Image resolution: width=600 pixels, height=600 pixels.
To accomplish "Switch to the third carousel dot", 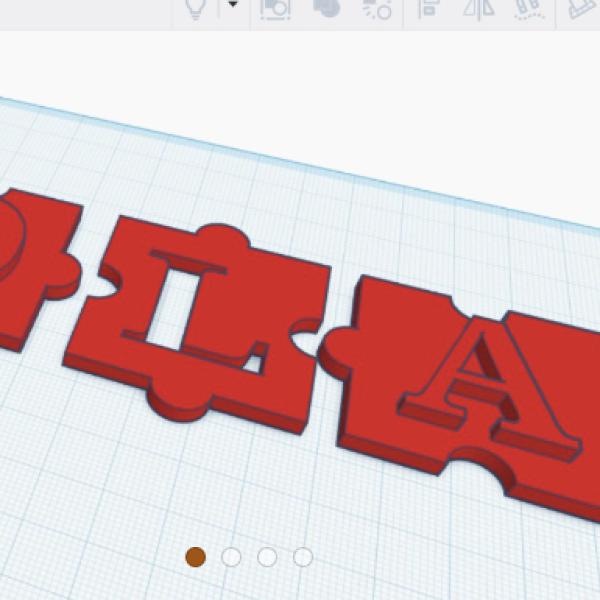I will click(x=267, y=557).
